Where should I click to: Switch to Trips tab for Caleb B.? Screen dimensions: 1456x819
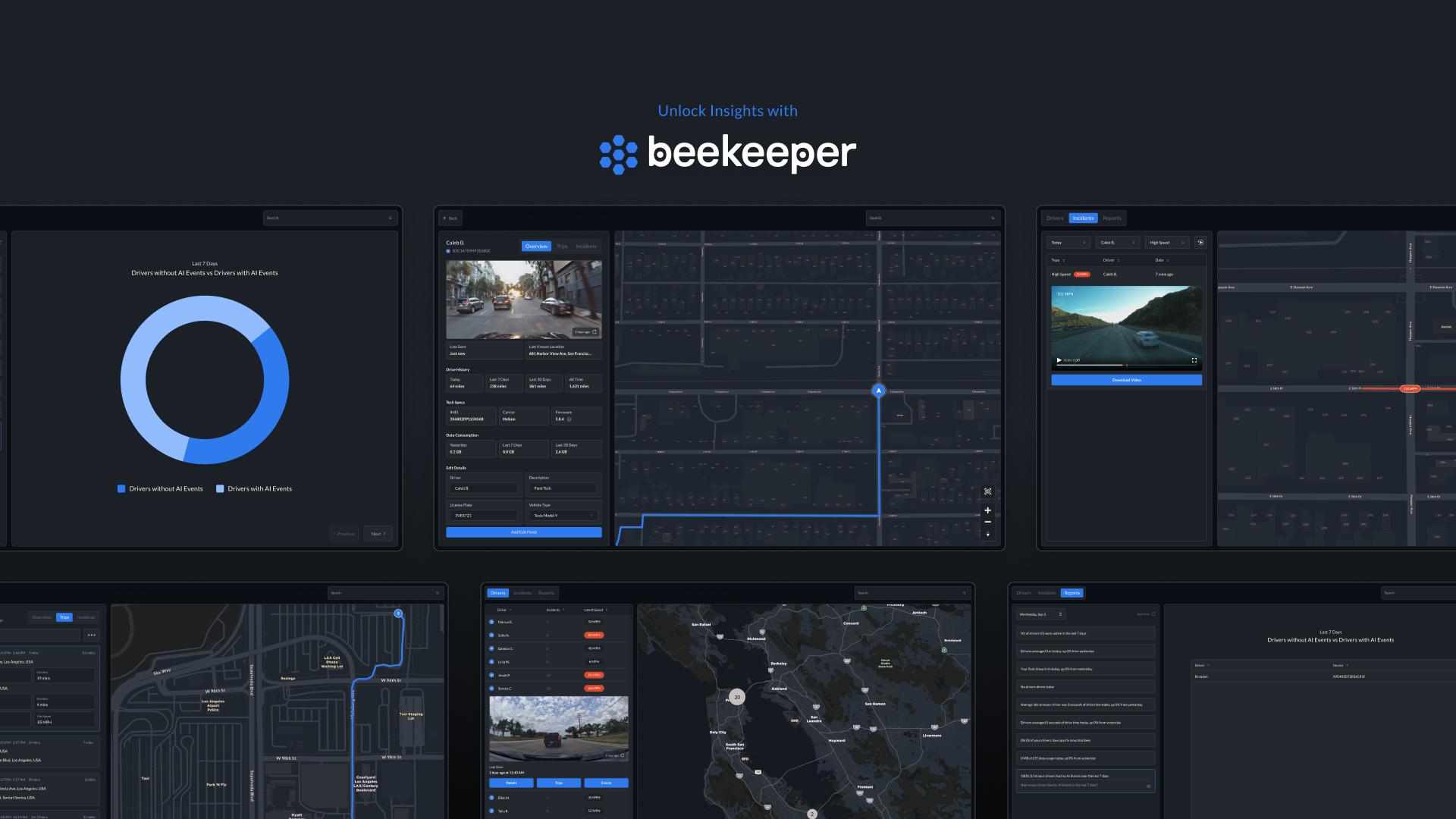click(x=562, y=246)
